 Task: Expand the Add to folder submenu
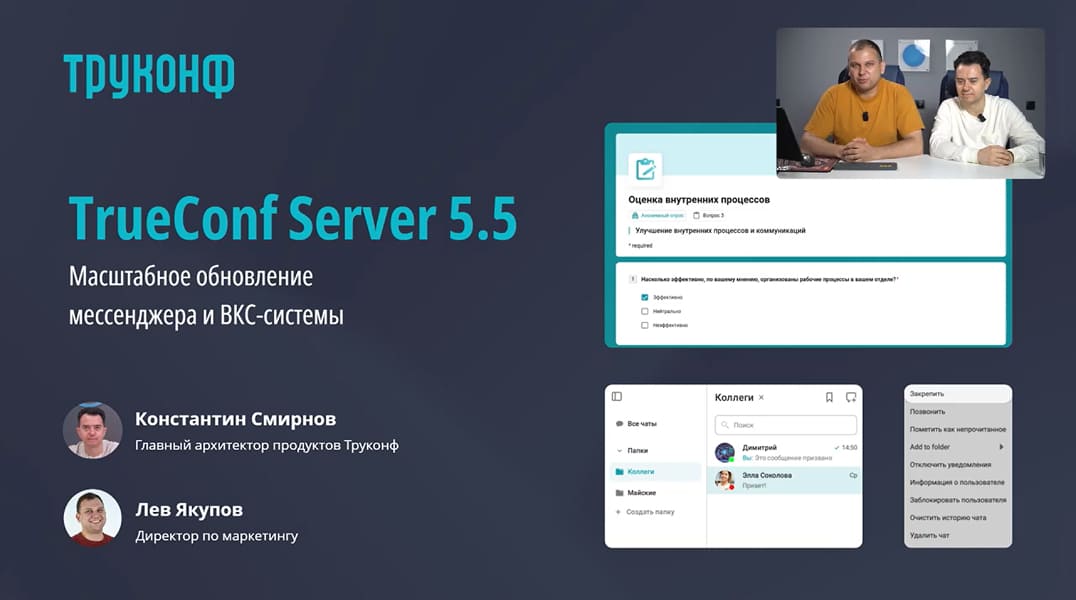(x=1000, y=447)
